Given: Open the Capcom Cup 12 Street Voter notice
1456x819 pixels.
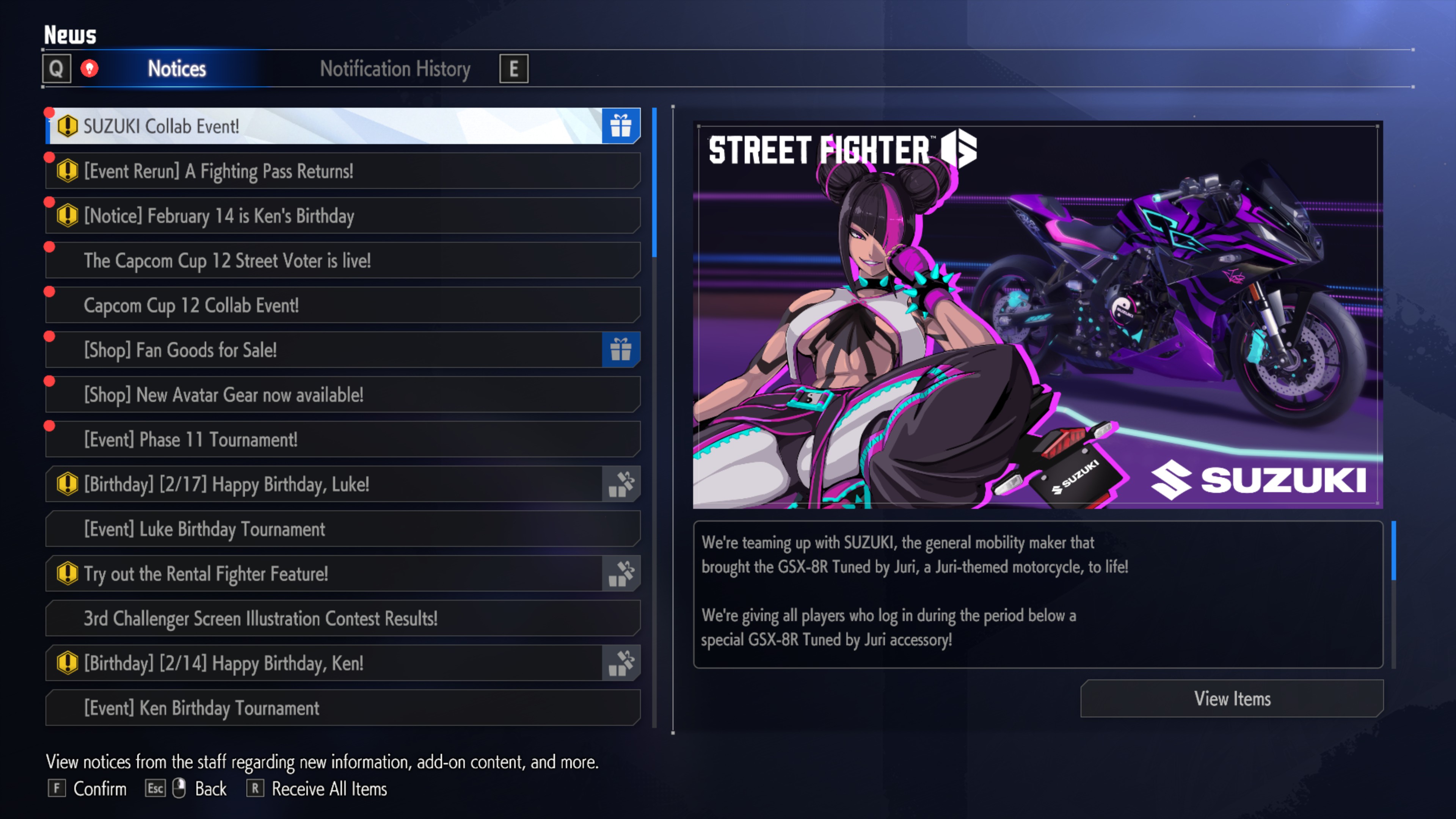Looking at the screenshot, I should (x=343, y=260).
